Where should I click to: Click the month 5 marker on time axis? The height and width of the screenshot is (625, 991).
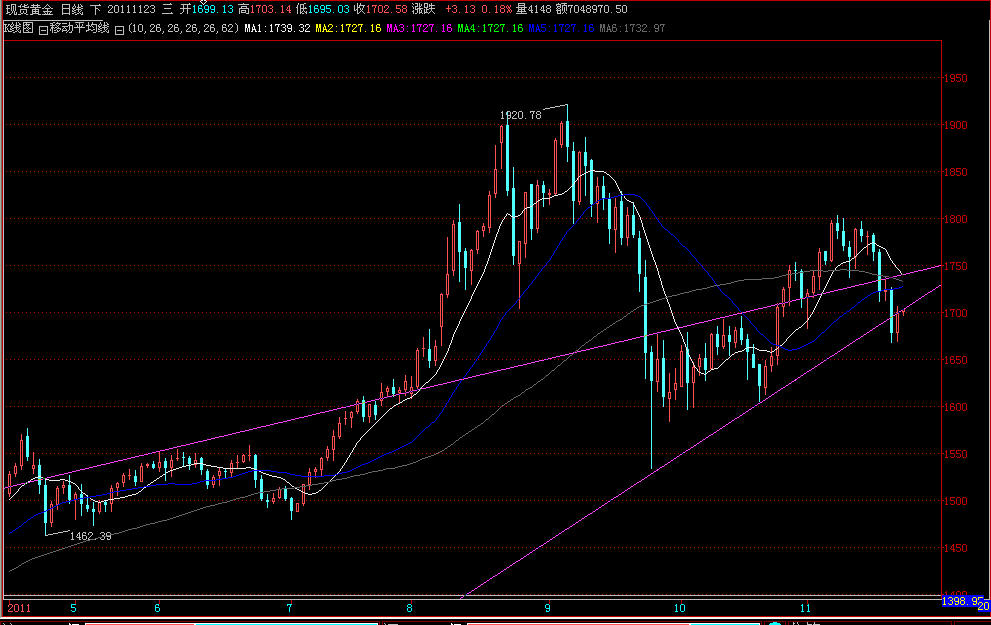[73, 608]
